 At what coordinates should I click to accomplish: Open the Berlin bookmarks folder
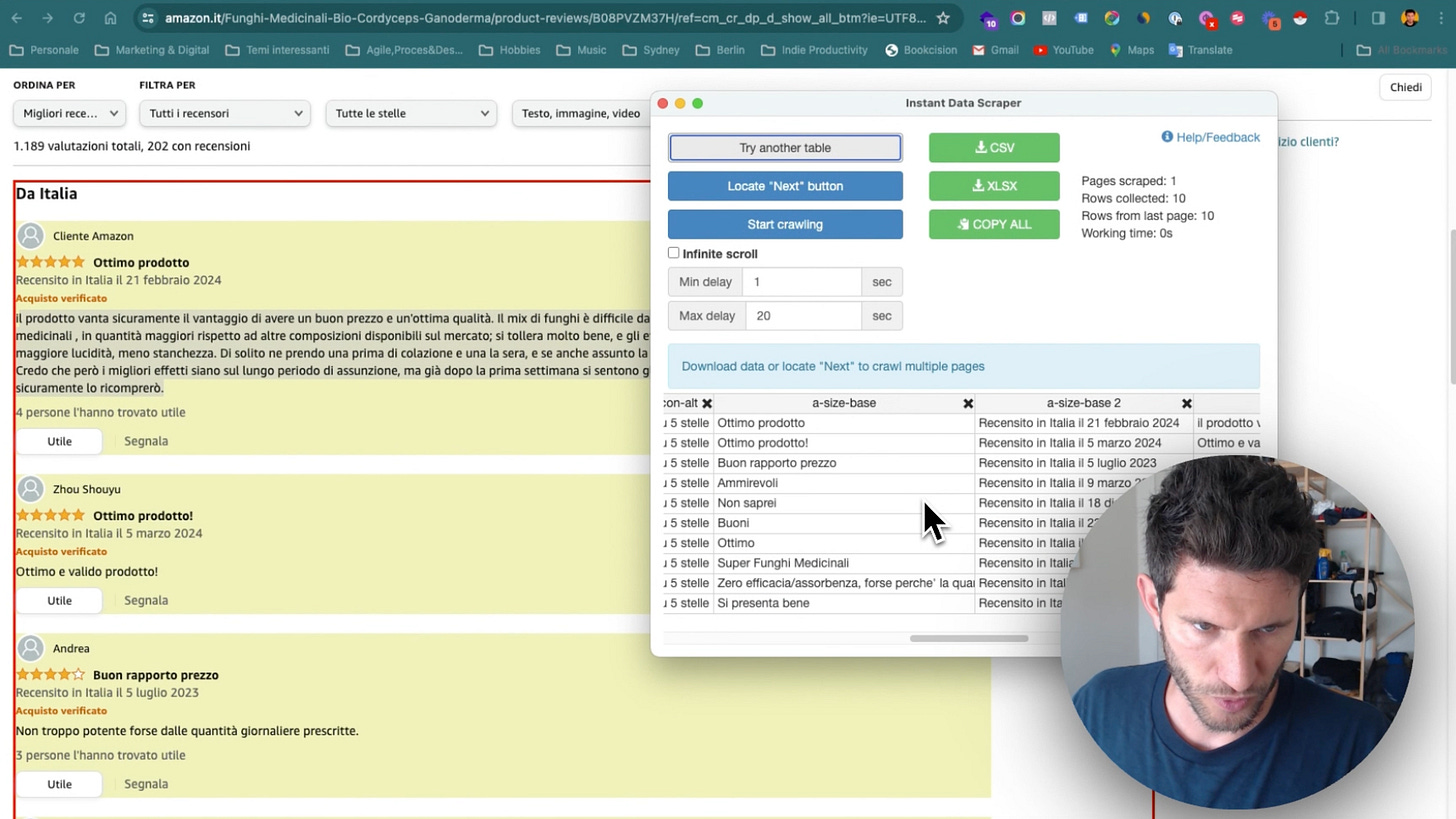(x=720, y=50)
